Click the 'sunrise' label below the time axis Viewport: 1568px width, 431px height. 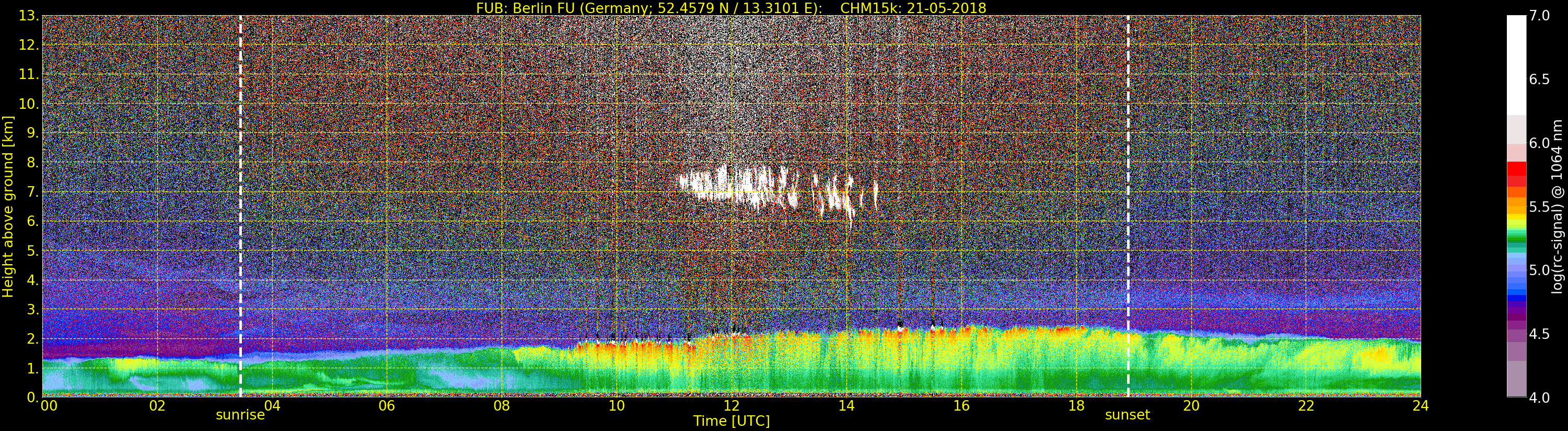(x=240, y=415)
